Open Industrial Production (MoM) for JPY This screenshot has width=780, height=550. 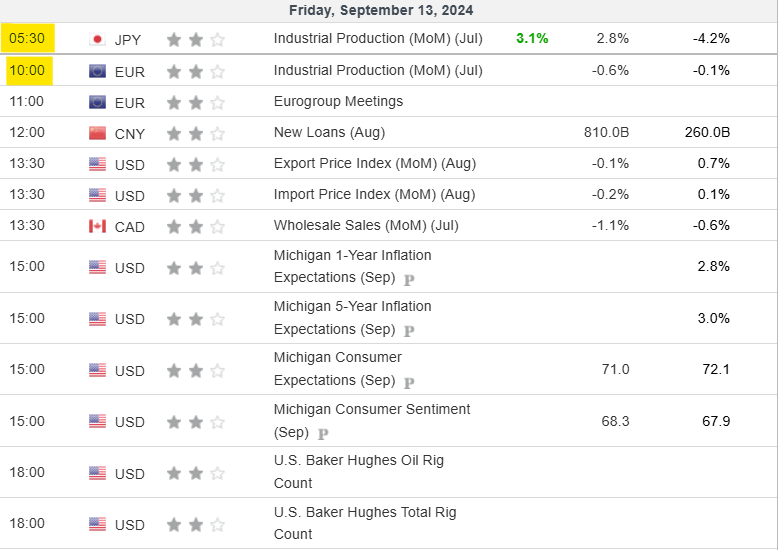(378, 38)
